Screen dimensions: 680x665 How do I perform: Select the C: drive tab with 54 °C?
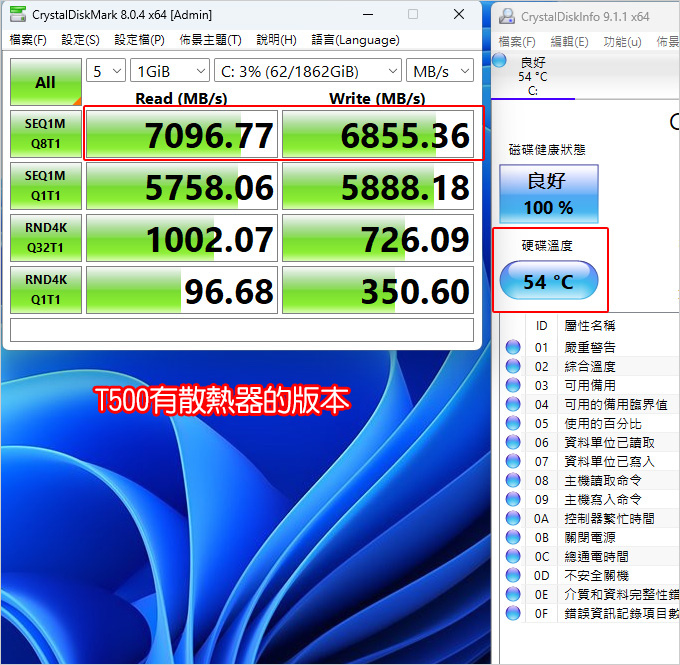pos(533,77)
